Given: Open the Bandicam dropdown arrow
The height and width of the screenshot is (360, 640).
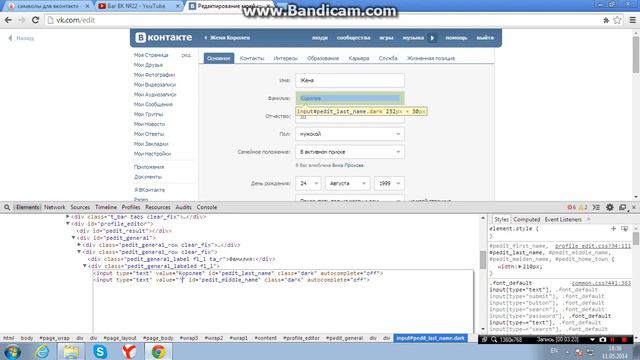Looking at the screenshot, I should coord(592,340).
